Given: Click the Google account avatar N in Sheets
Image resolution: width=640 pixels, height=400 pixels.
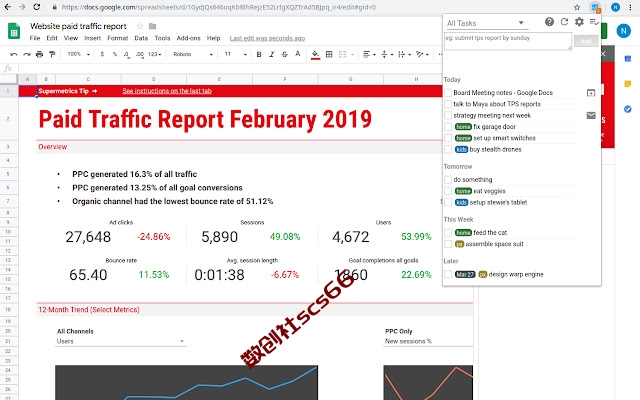Looking at the screenshot, I should point(623,31).
